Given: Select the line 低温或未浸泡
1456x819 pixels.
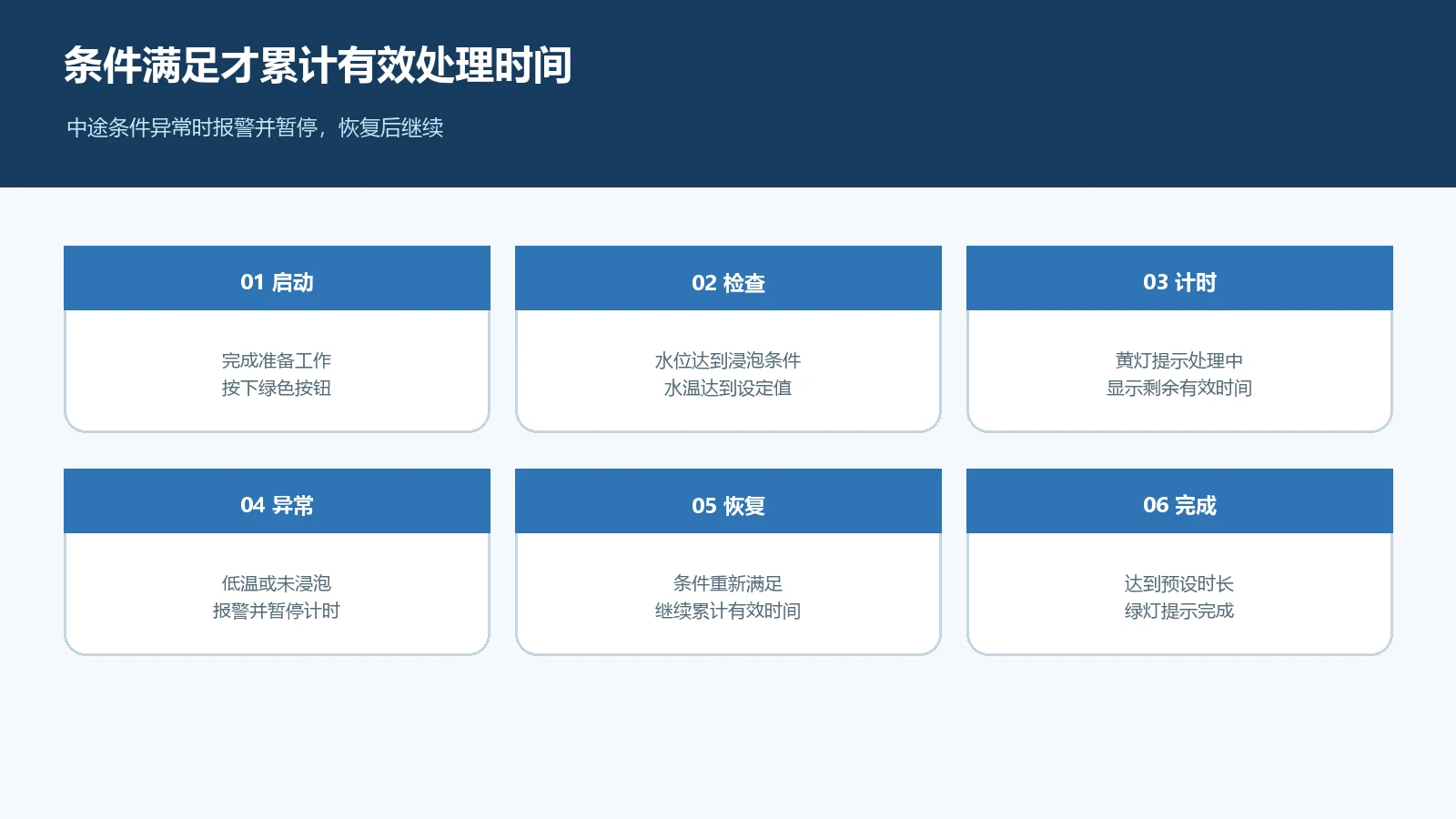Looking at the screenshot, I should click(277, 583).
